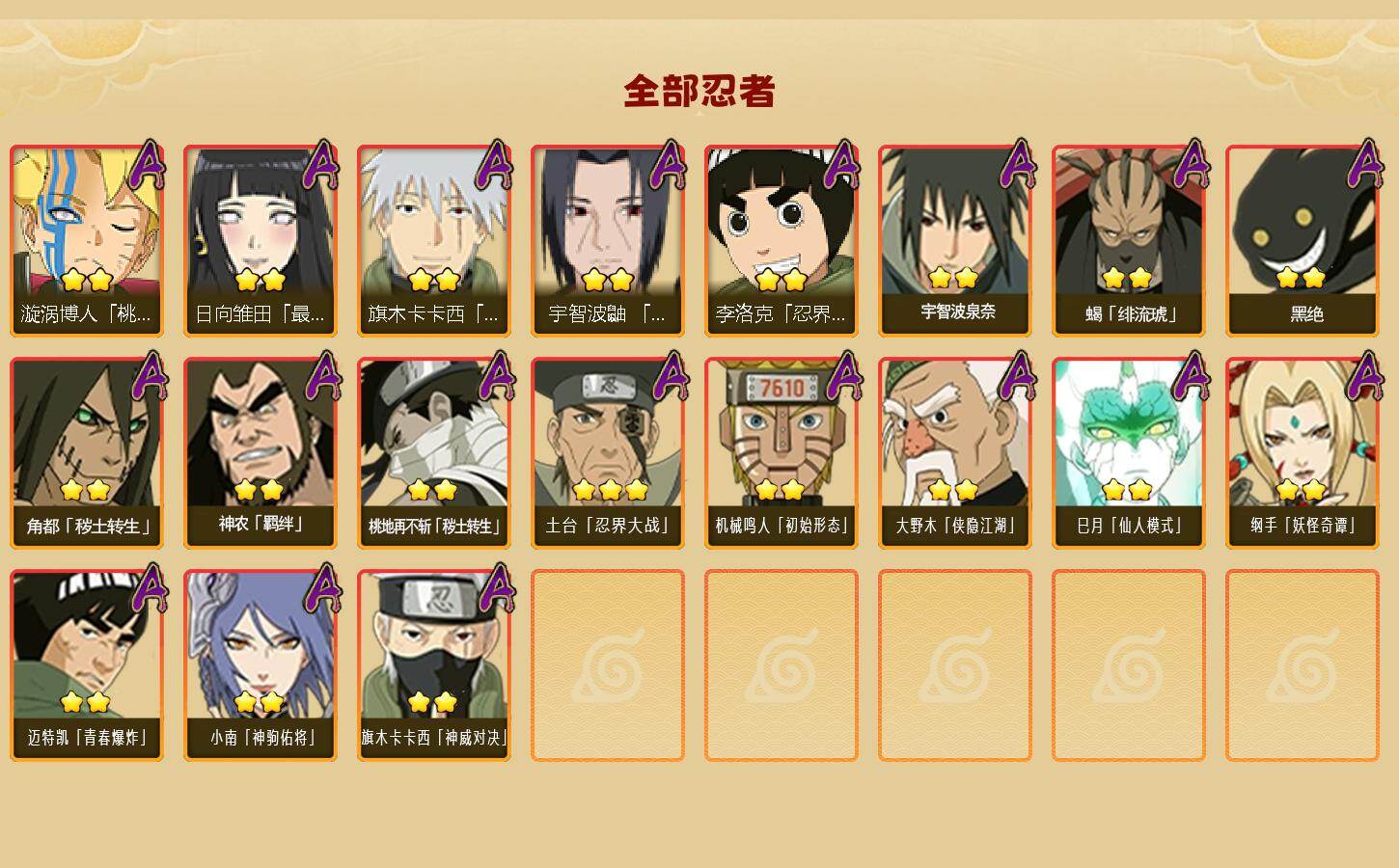Select the 大野木「侠隐江湖」 card
Image resolution: width=1399 pixels, height=868 pixels.
(x=955, y=453)
